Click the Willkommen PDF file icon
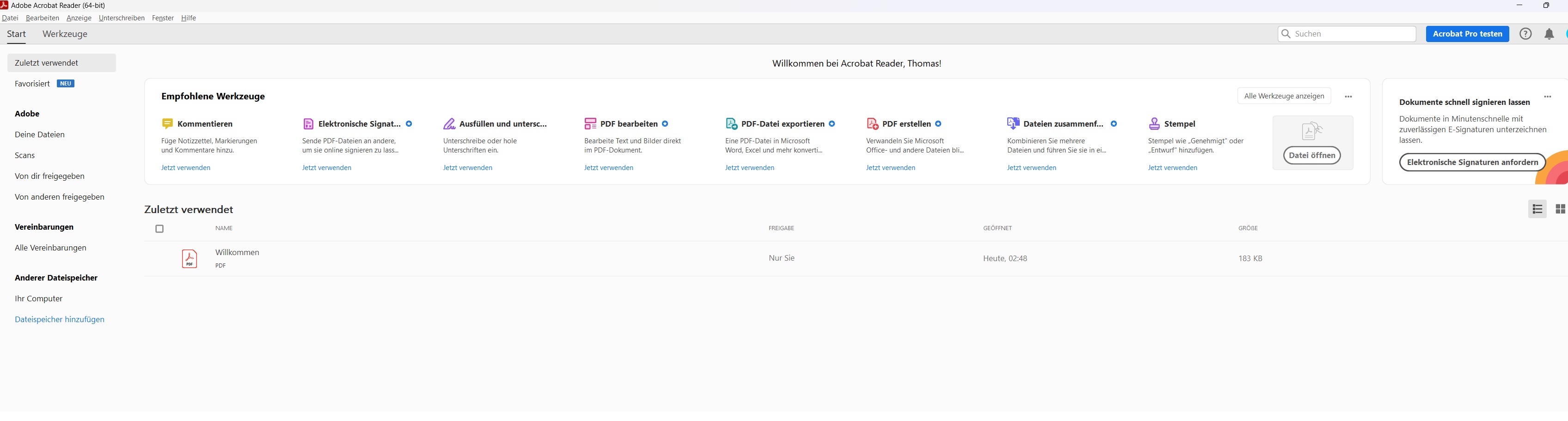The height and width of the screenshot is (421, 1568). click(x=190, y=259)
